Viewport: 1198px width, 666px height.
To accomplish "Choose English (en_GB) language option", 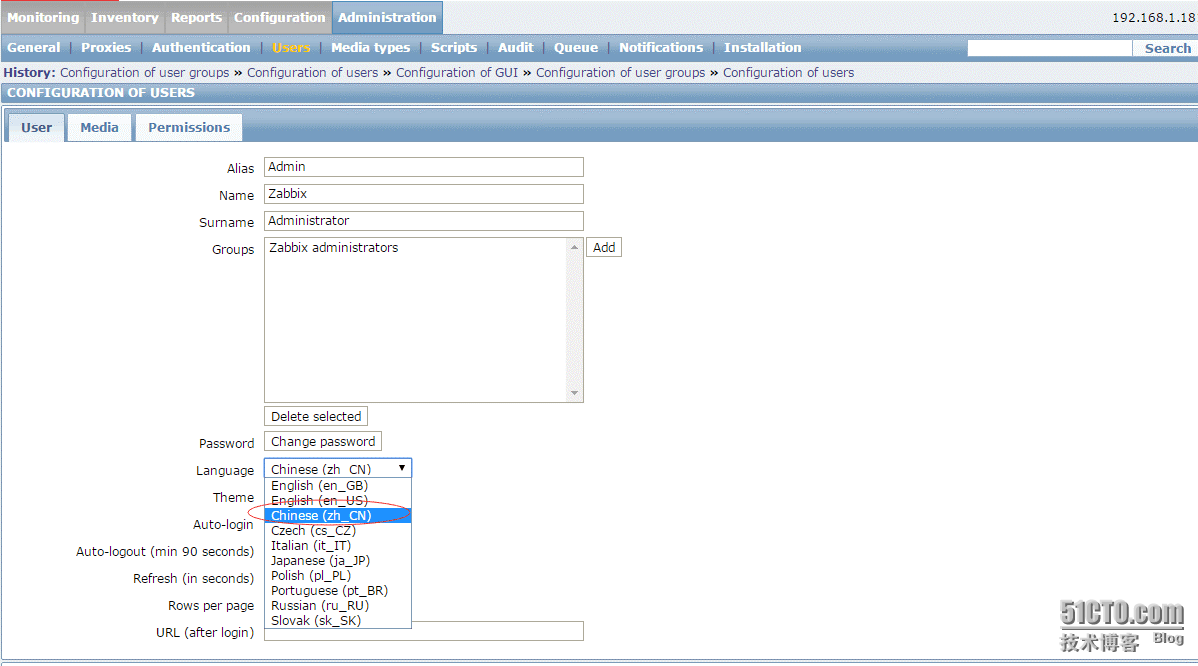I will (338, 486).
